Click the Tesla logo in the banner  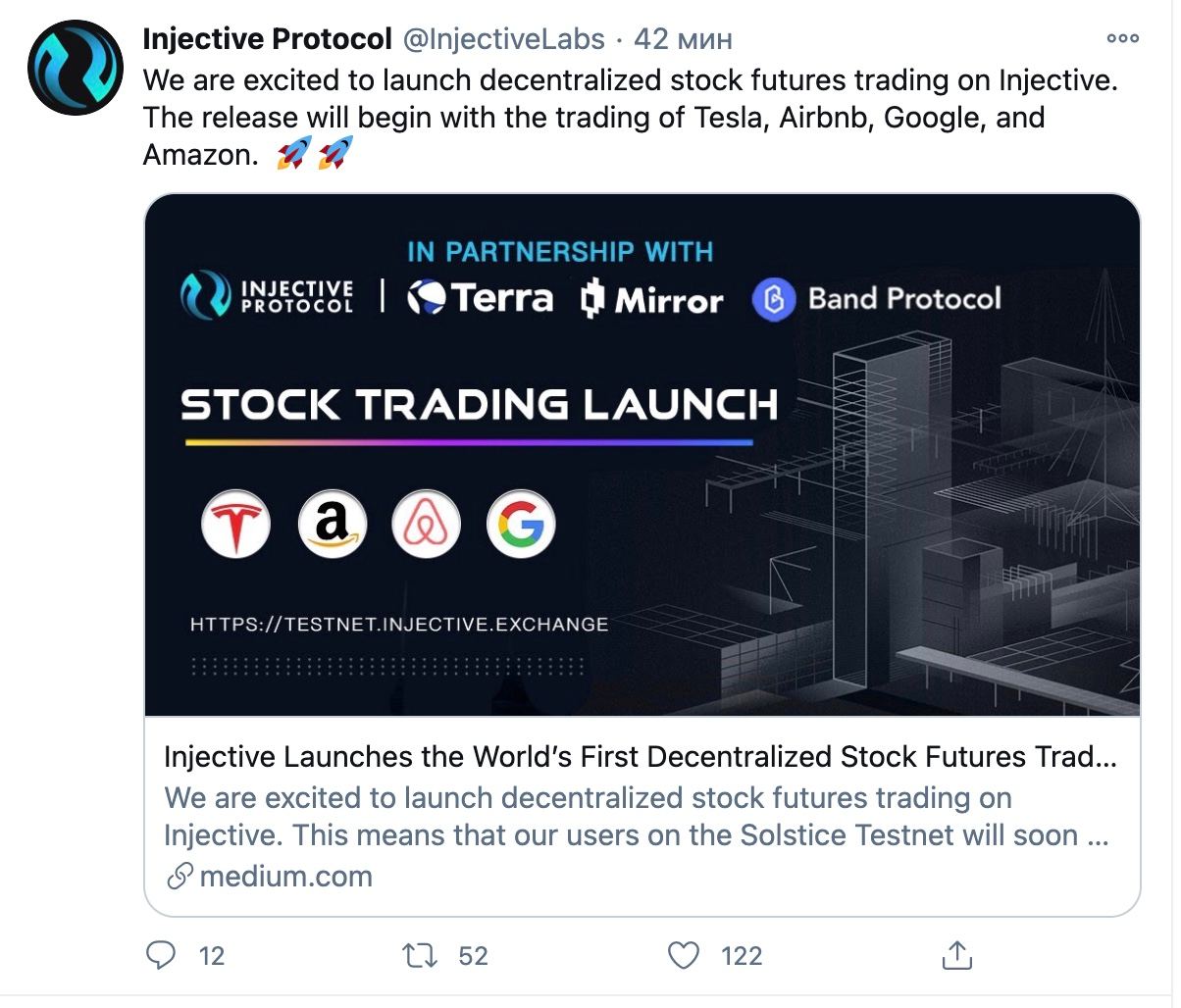coord(235,525)
